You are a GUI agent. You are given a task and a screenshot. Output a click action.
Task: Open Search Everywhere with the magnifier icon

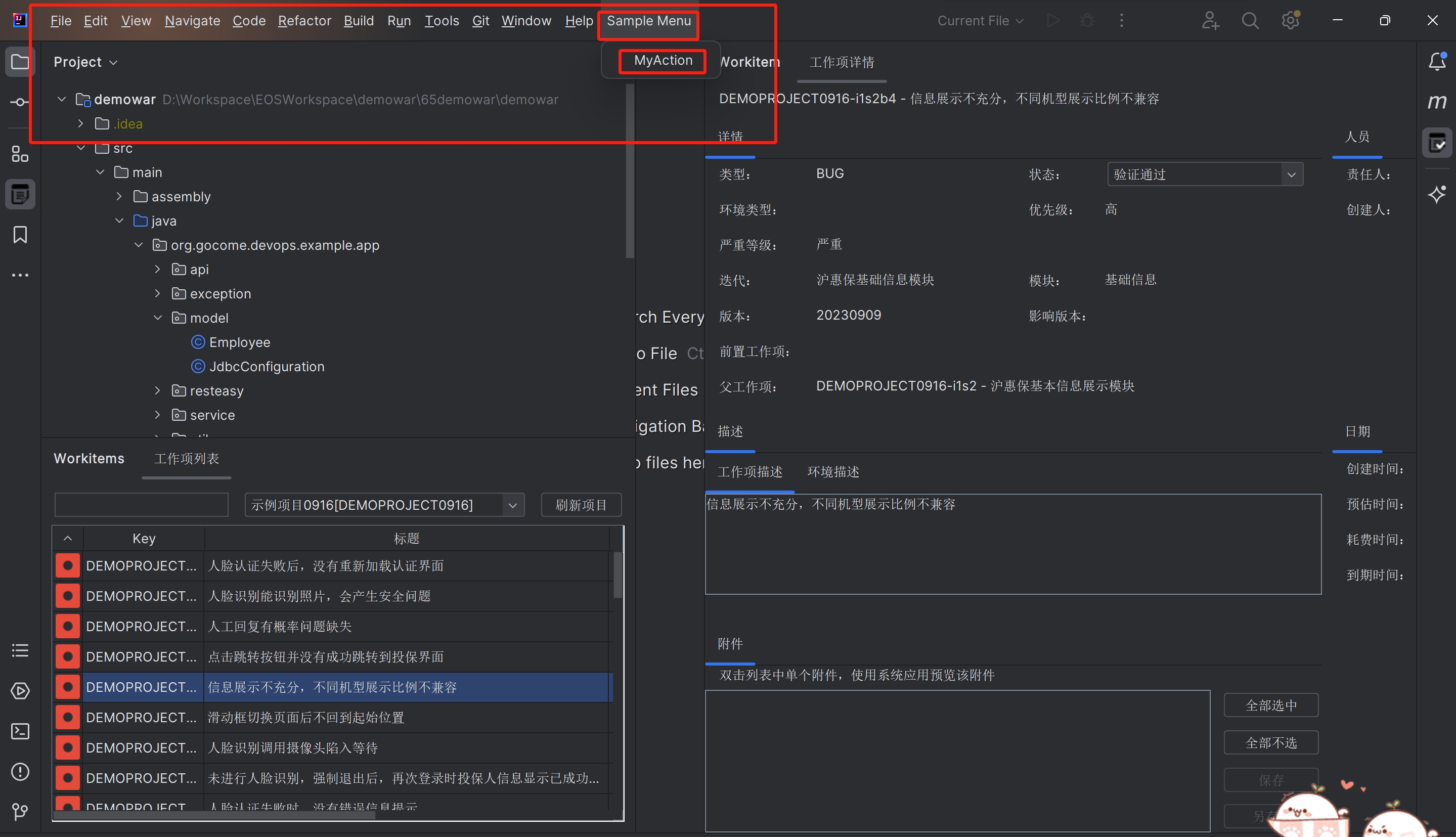coord(1250,20)
